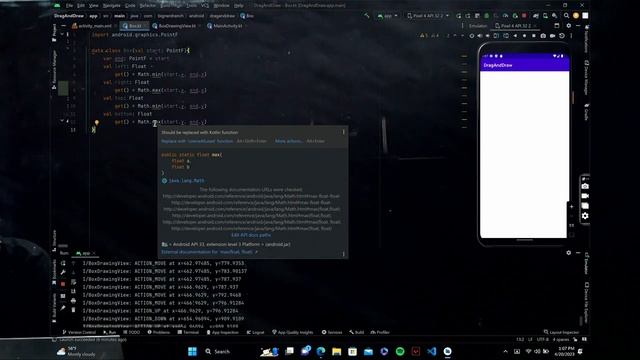Click 'Edit API docs paths' link
This screenshot has height=360, width=640.
coord(251,235)
